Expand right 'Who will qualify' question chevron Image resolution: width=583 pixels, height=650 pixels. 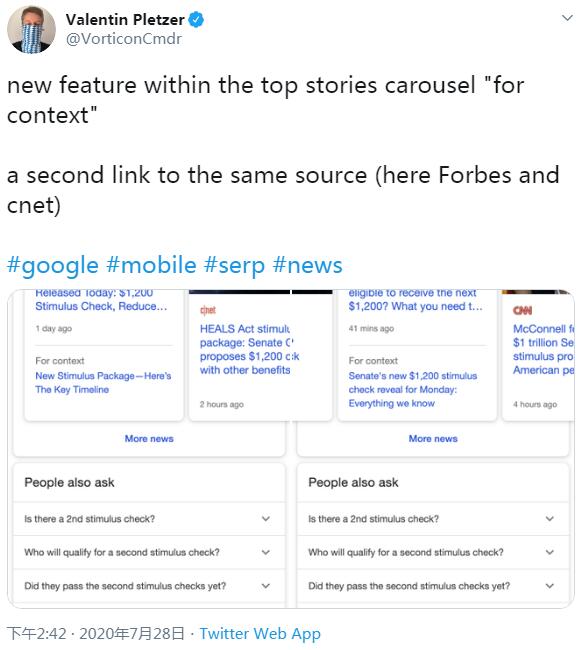[x=550, y=552]
